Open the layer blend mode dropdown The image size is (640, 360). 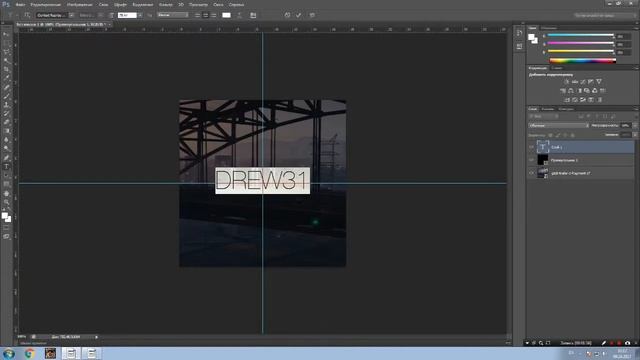coord(559,126)
